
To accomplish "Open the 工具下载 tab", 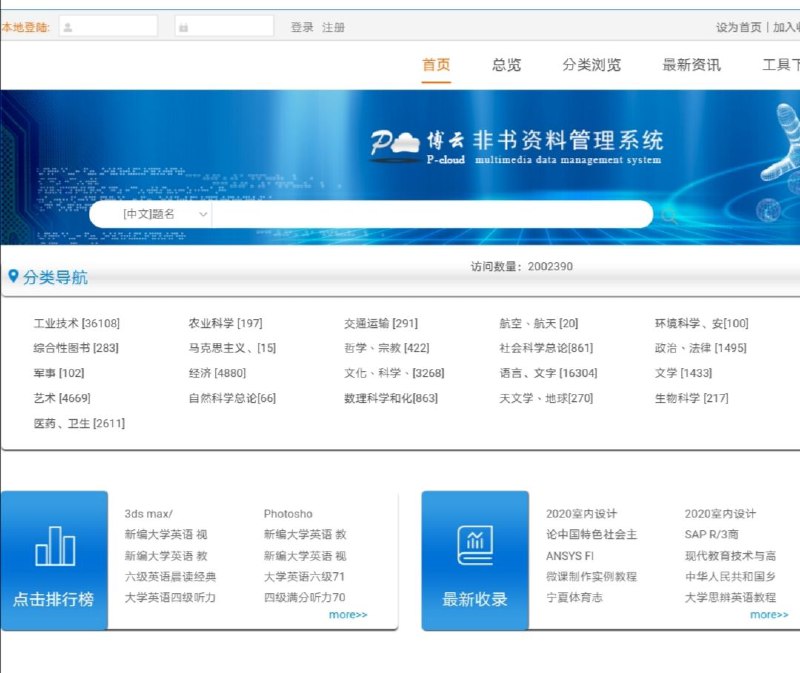I will click(781, 65).
